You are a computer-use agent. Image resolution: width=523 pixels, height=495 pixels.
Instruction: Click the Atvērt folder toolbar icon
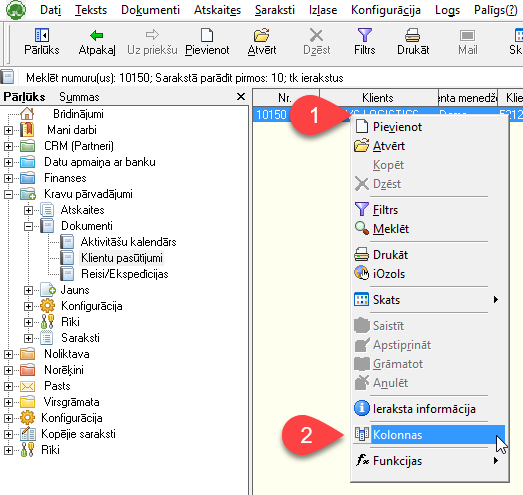point(262,42)
